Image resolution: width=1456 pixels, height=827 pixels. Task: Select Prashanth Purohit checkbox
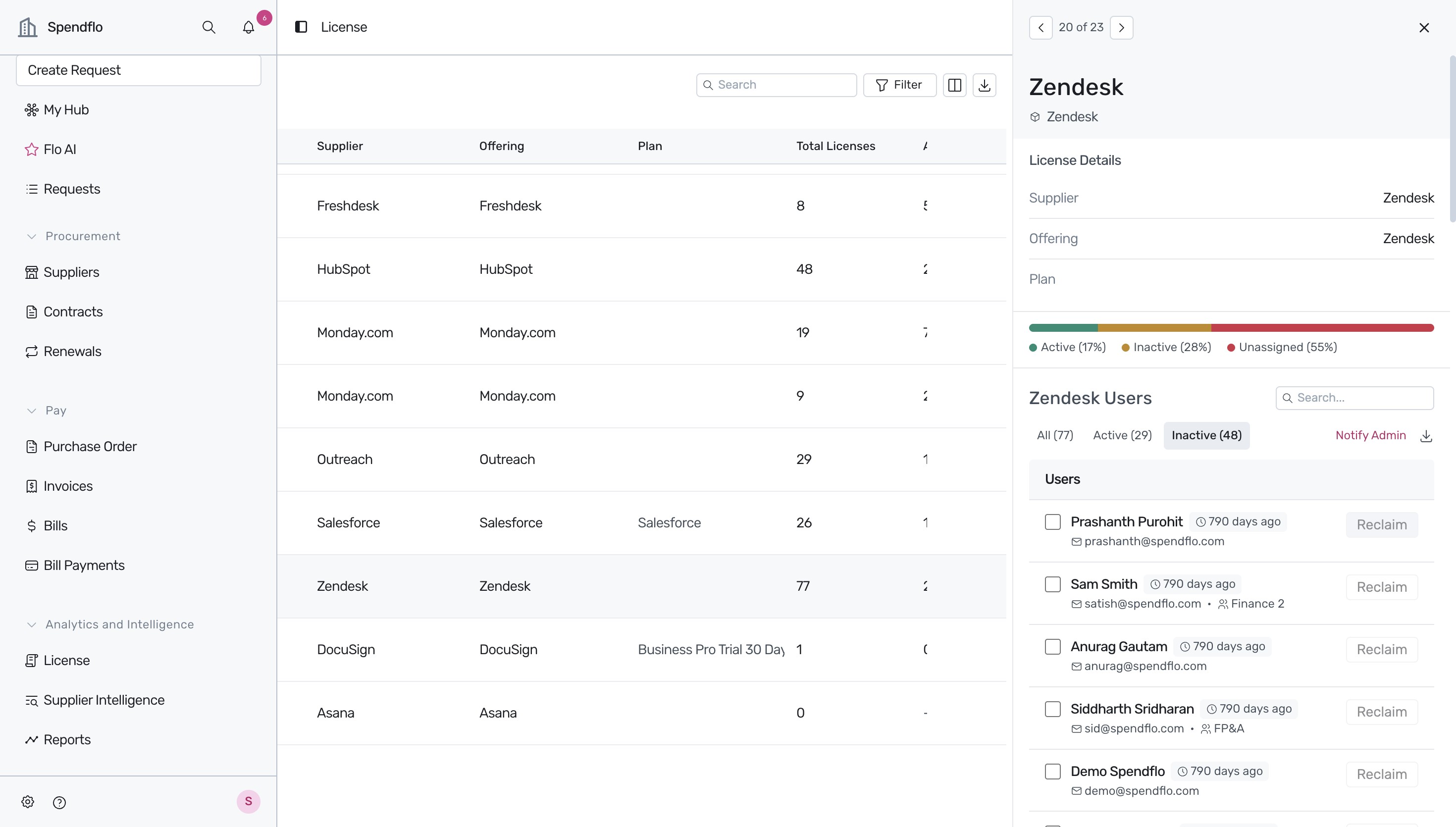[x=1052, y=522]
